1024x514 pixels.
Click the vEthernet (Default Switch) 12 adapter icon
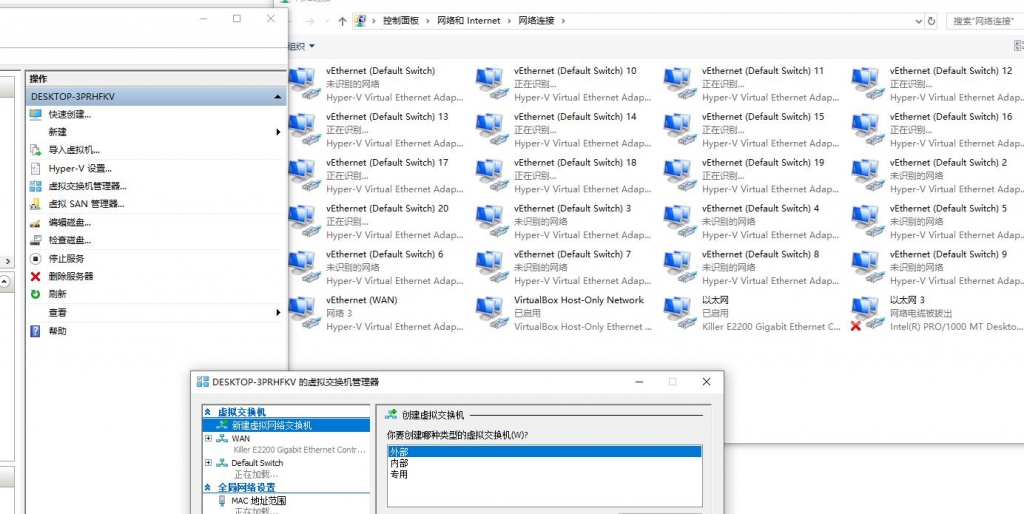(x=867, y=83)
